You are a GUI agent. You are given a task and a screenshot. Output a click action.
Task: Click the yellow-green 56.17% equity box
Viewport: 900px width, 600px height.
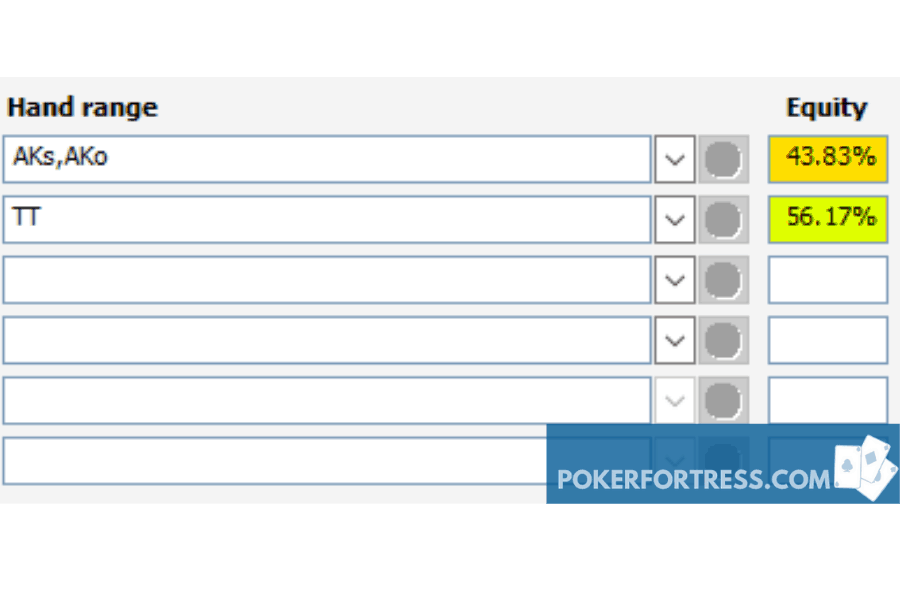click(828, 219)
